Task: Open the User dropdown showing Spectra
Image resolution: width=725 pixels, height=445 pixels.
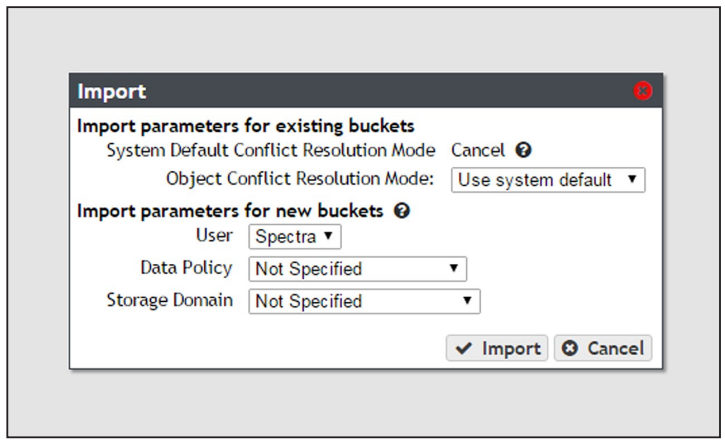Action: [295, 237]
